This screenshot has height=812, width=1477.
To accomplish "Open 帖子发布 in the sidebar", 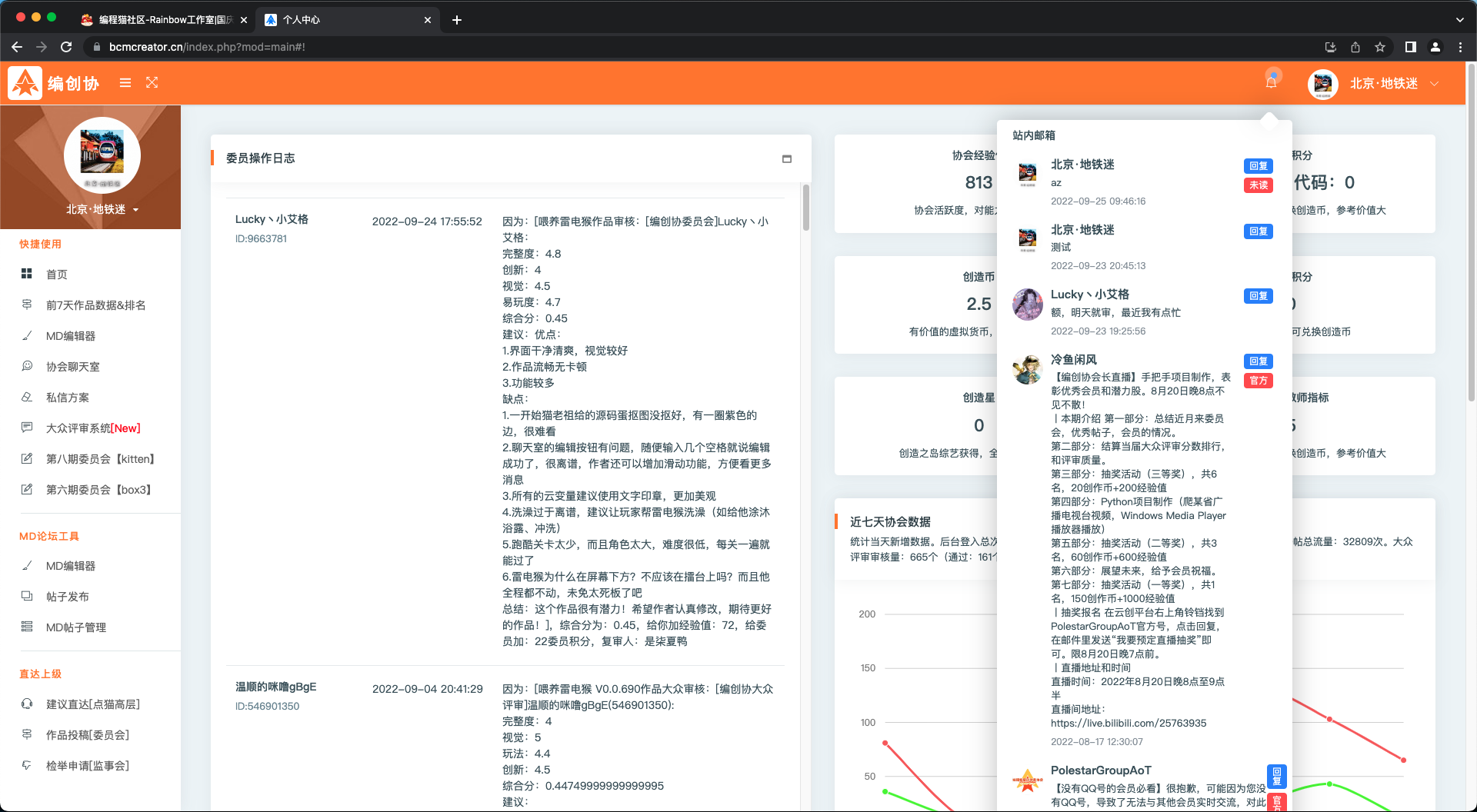I will point(68,597).
